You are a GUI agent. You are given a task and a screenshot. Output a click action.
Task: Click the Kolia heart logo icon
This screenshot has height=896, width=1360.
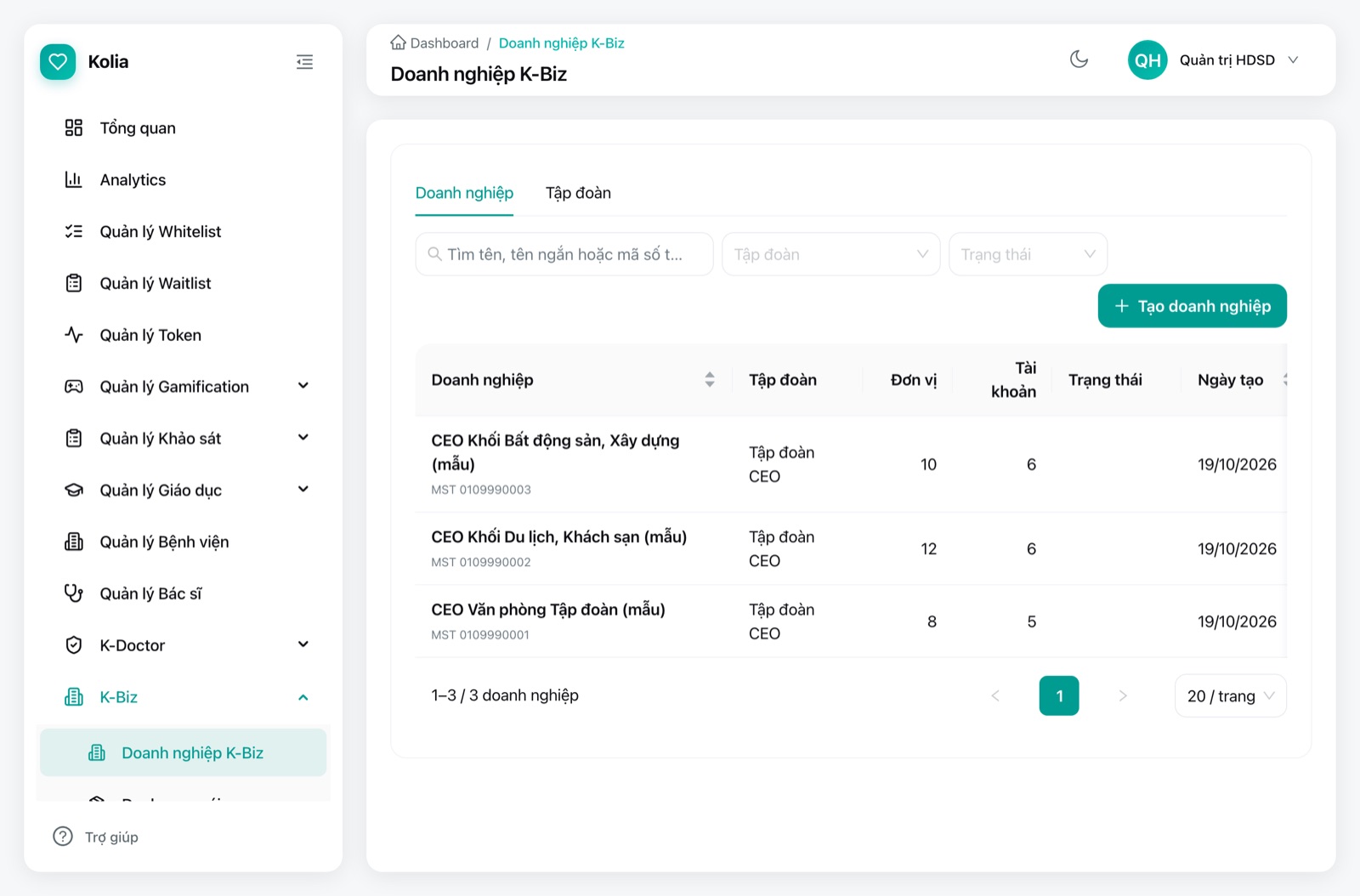pos(58,62)
